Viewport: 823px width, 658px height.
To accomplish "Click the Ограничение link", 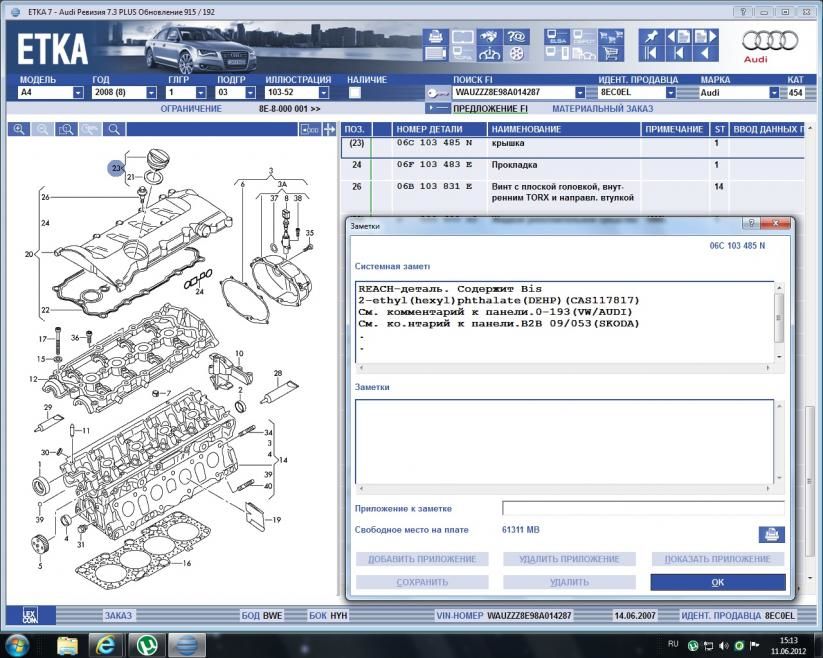I will pos(191,108).
